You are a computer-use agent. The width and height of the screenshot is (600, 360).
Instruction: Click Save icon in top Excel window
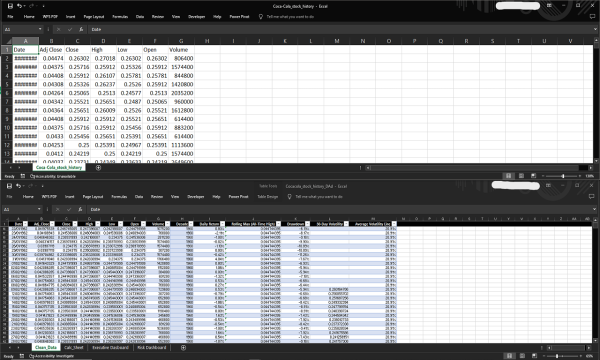click(x=10, y=6)
